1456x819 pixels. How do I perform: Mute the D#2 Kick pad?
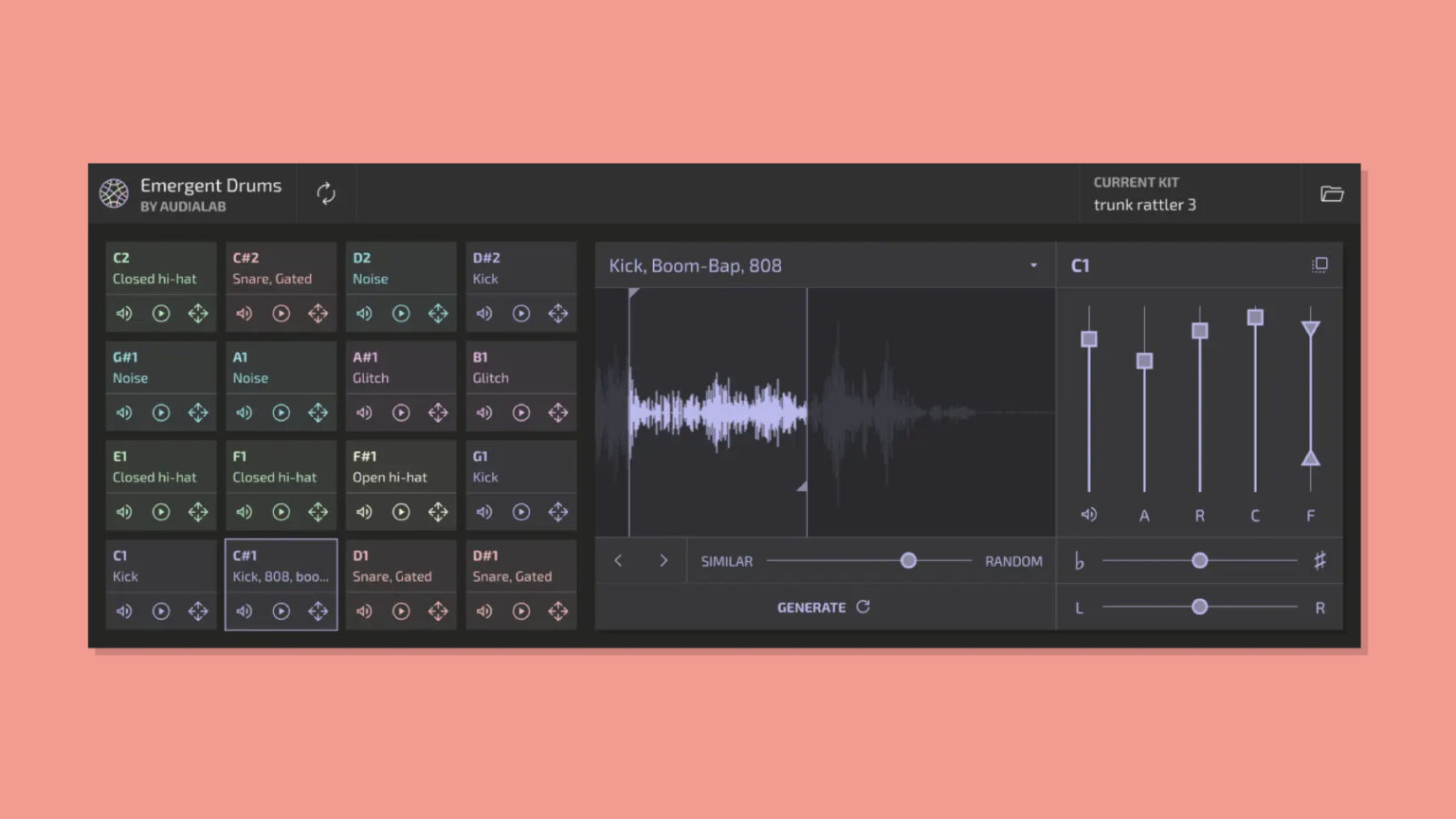pyautogui.click(x=484, y=314)
